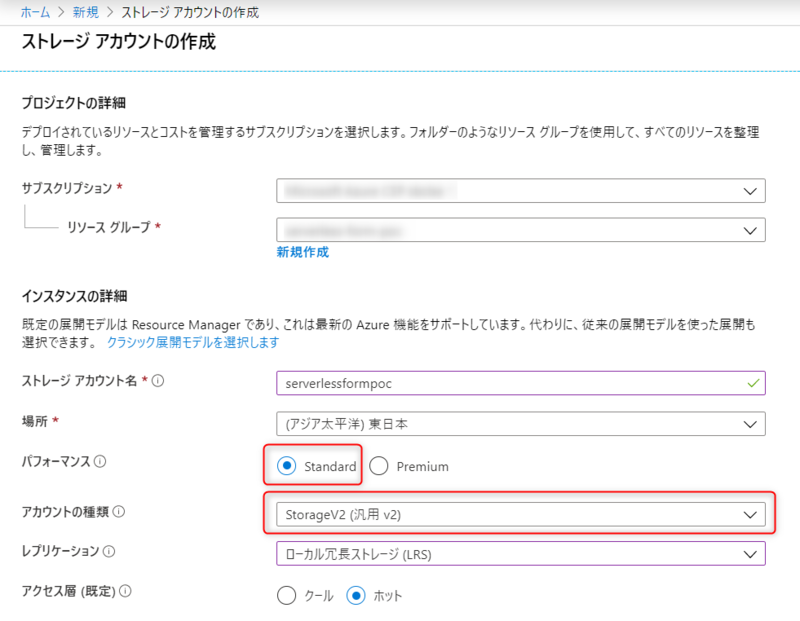
Task: Choose the ホット access tier option
Action: pyautogui.click(x=356, y=595)
